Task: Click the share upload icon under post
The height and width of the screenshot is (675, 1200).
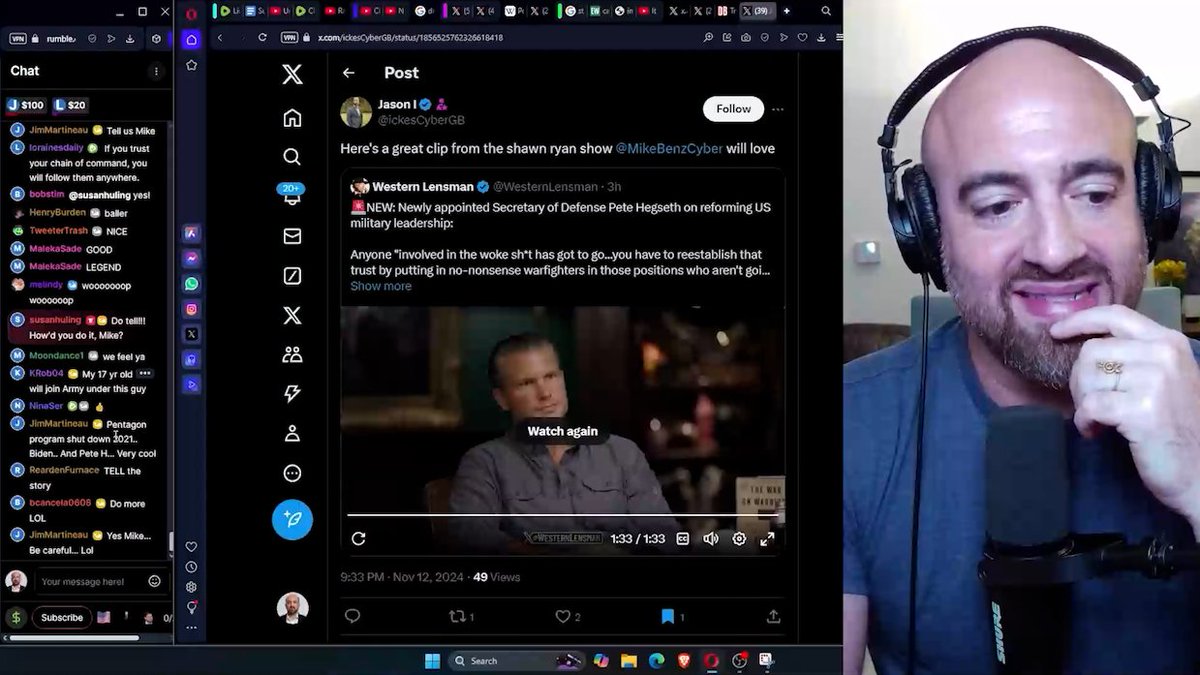Action: click(773, 617)
